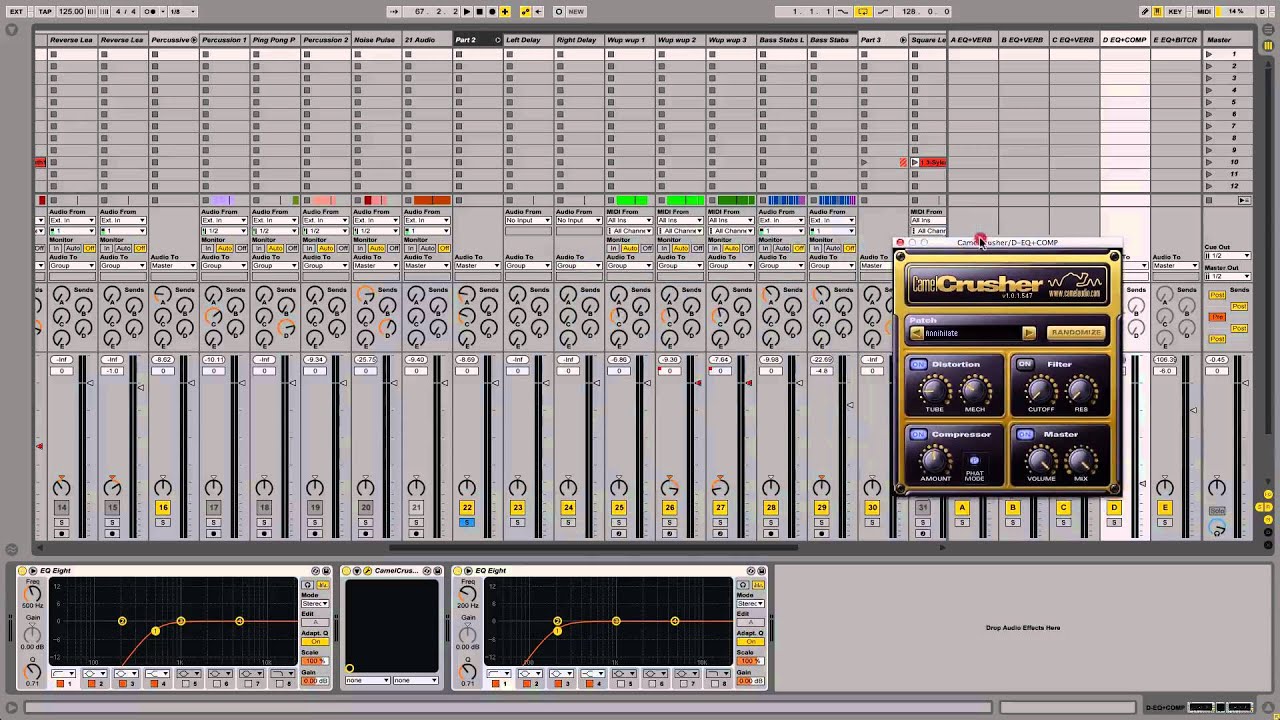The height and width of the screenshot is (720, 1280).
Task: Toggle the second EQ Eight device activator
Action: pyautogui.click(x=457, y=571)
